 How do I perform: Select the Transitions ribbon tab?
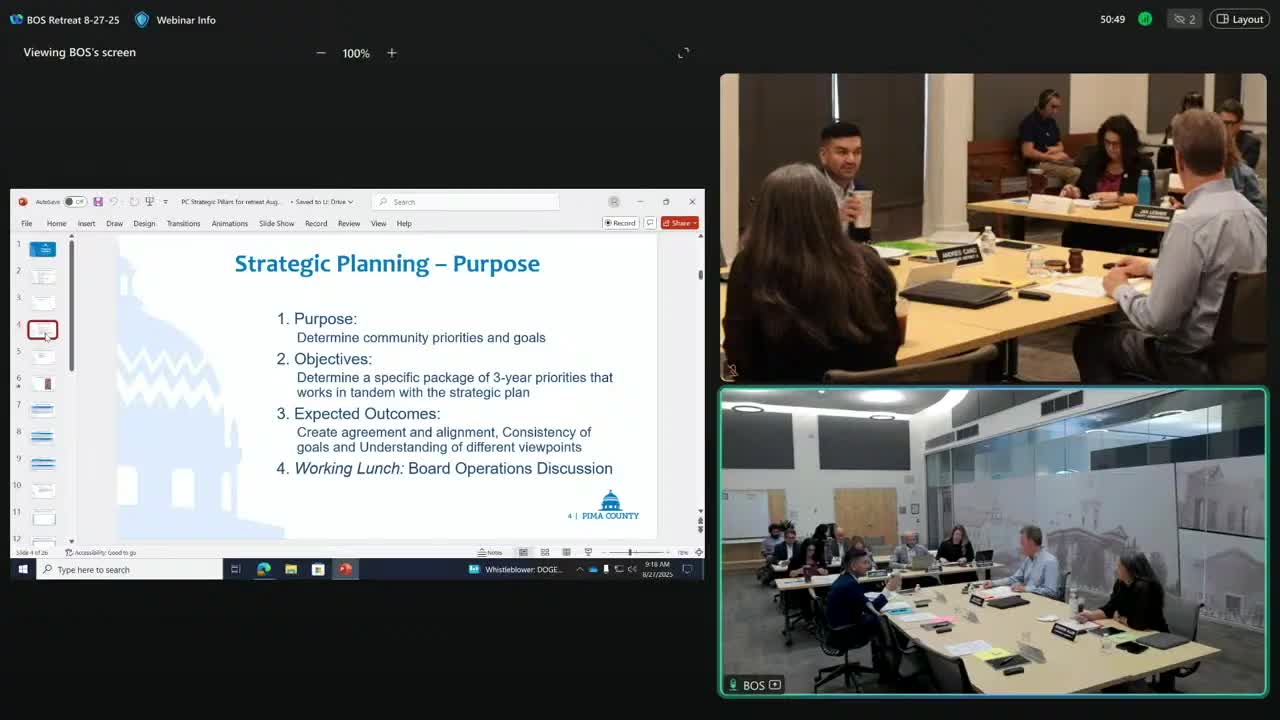point(184,223)
